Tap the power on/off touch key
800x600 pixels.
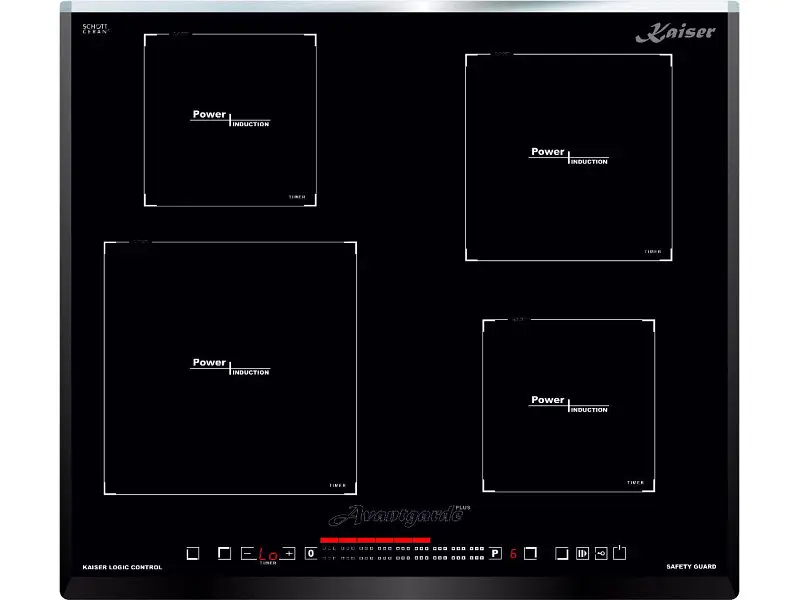619,553
